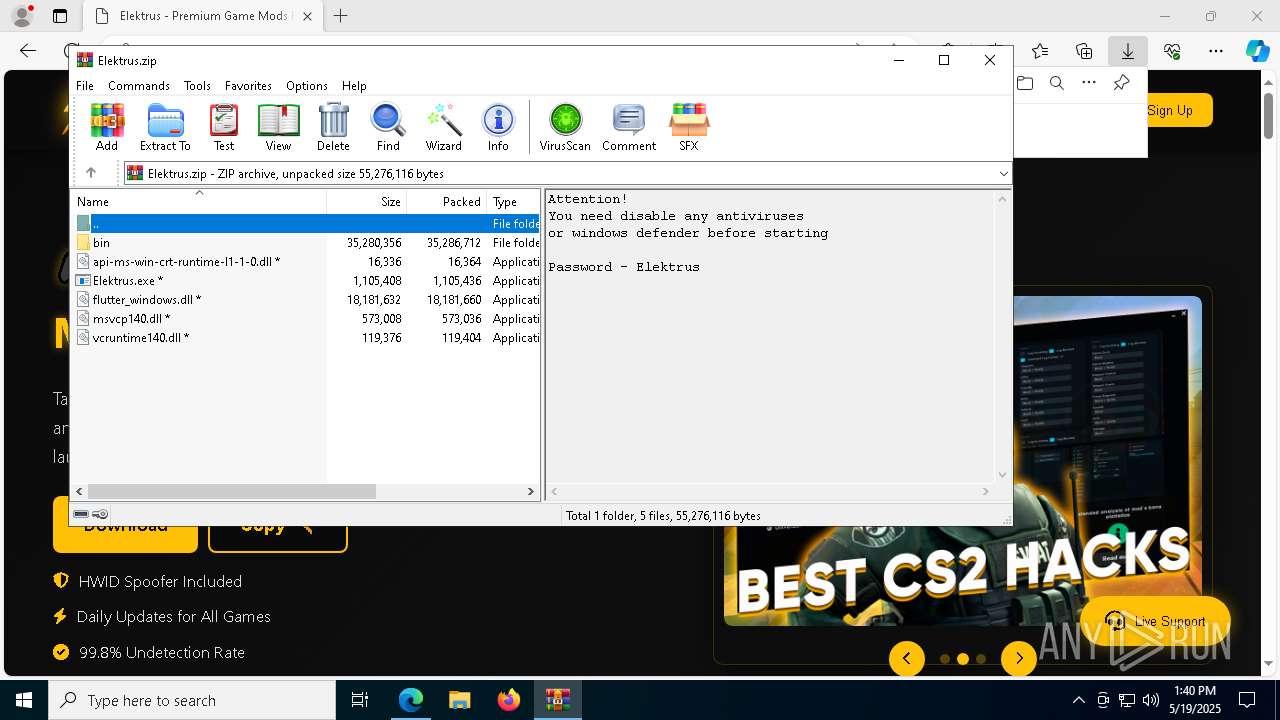Viewport: 1280px width, 720px height.
Task: Open the Wizard tool
Action: [443, 127]
